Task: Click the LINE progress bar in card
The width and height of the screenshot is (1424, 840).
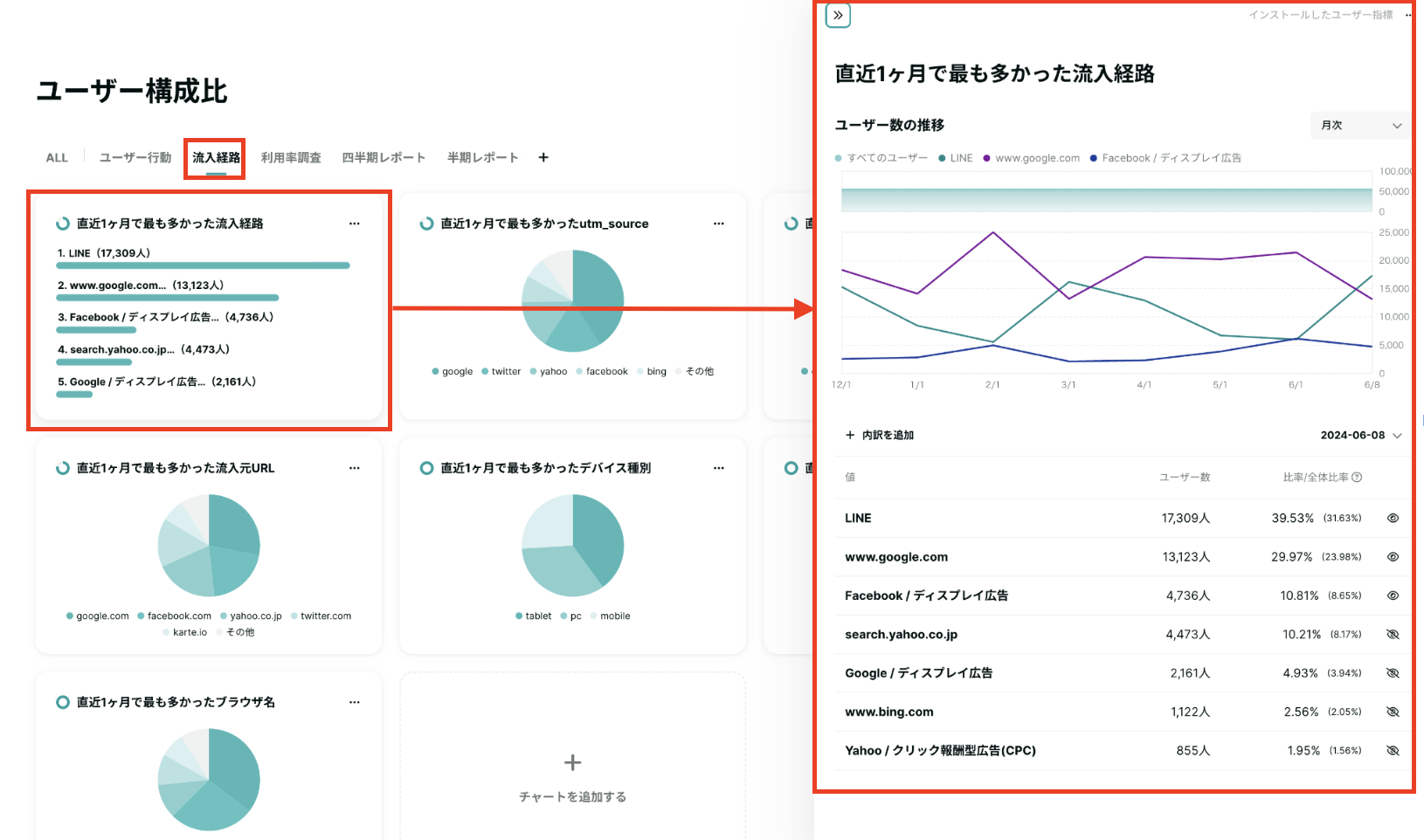Action: [x=204, y=265]
